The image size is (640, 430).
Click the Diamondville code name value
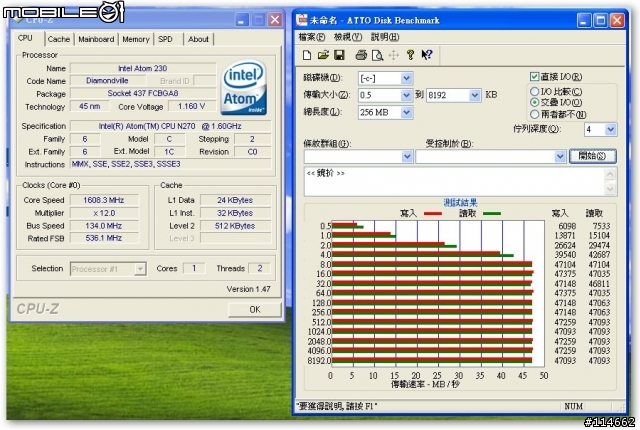point(107,81)
